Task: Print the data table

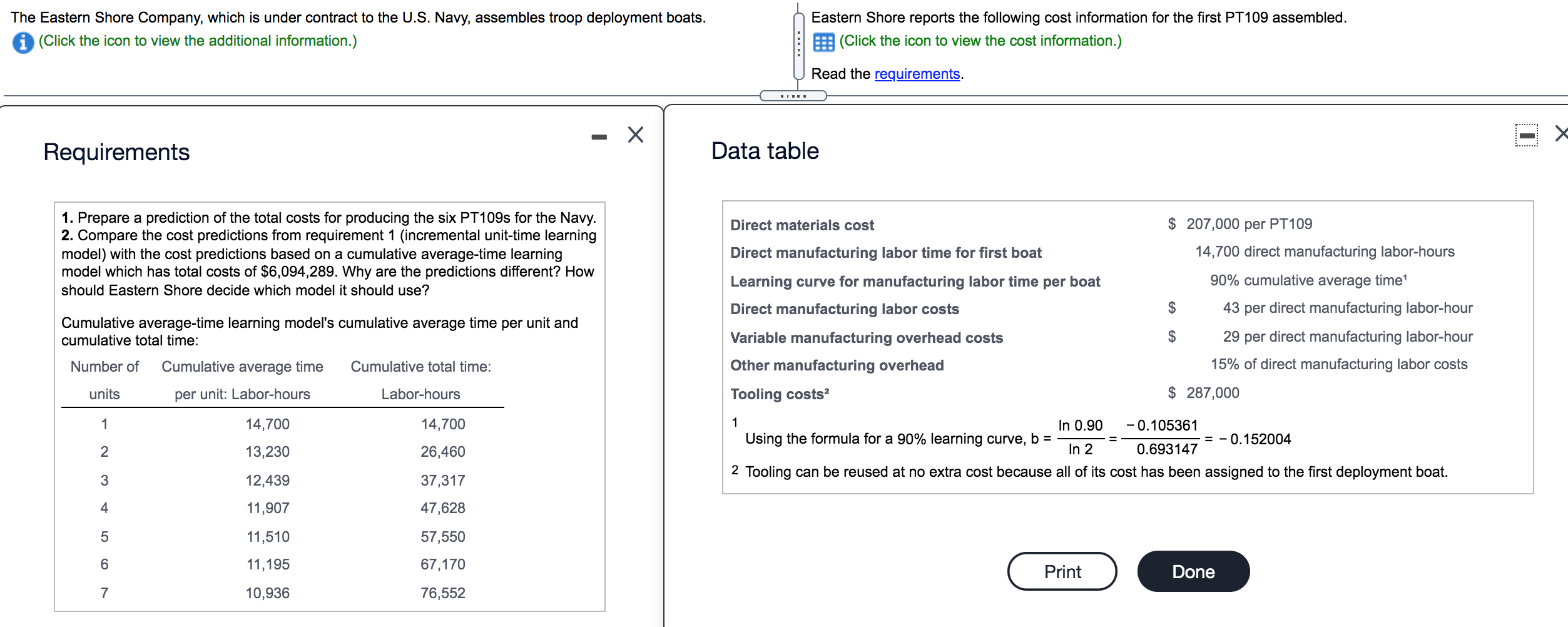Action: [x=1062, y=571]
